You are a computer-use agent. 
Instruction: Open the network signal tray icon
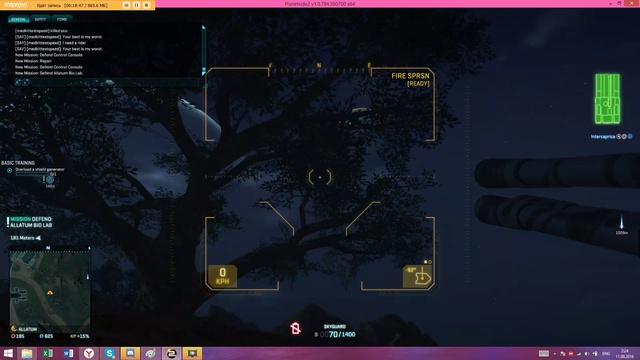coord(579,353)
